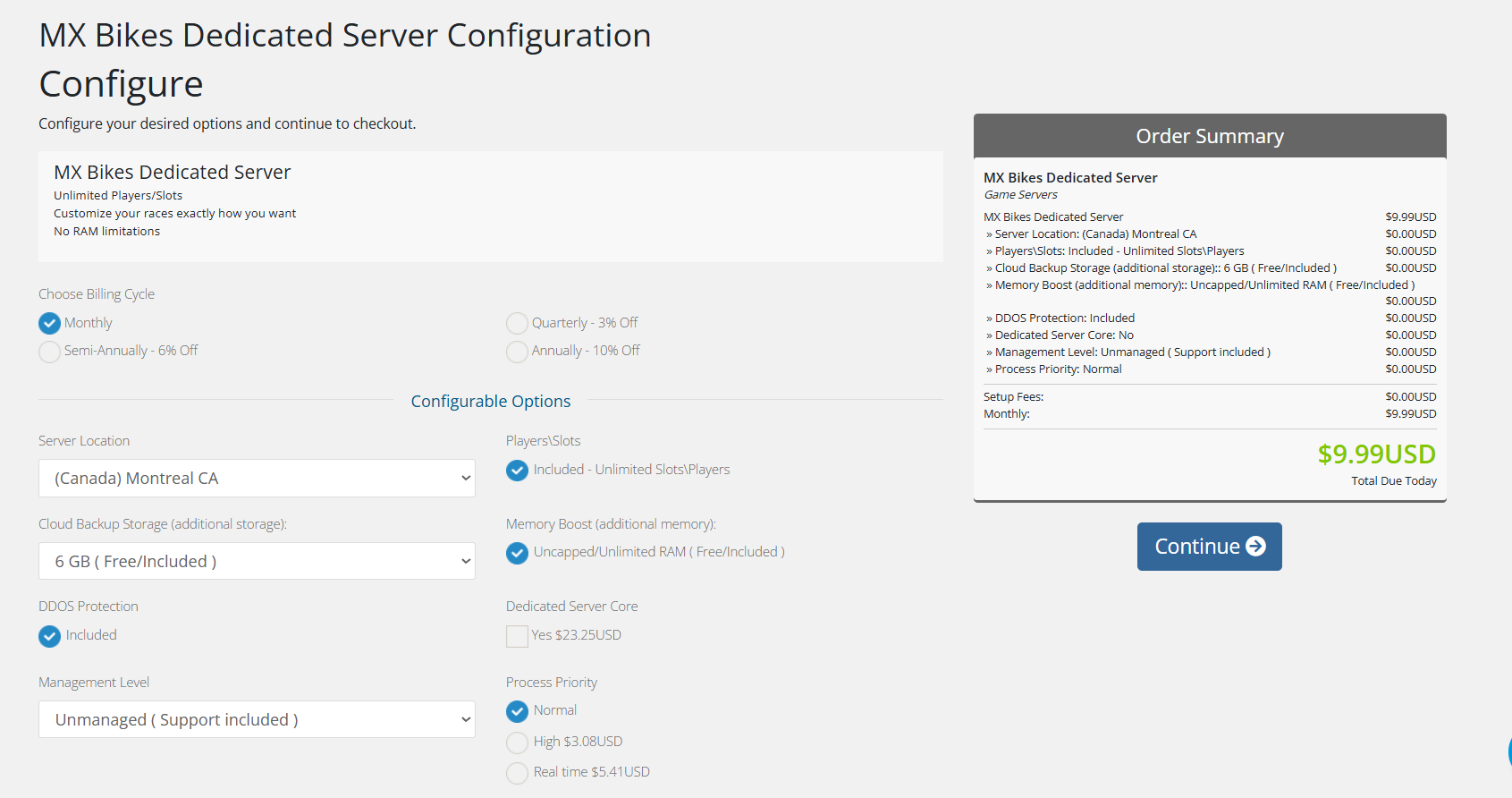This screenshot has height=798, width=1512.
Task: Open Cloud Backup Storage dropdown
Action: (x=257, y=561)
